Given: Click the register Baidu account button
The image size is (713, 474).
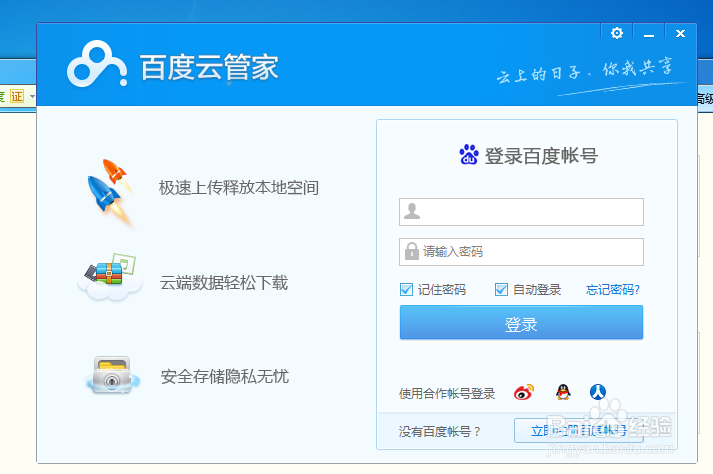Looking at the screenshot, I should (578, 430).
